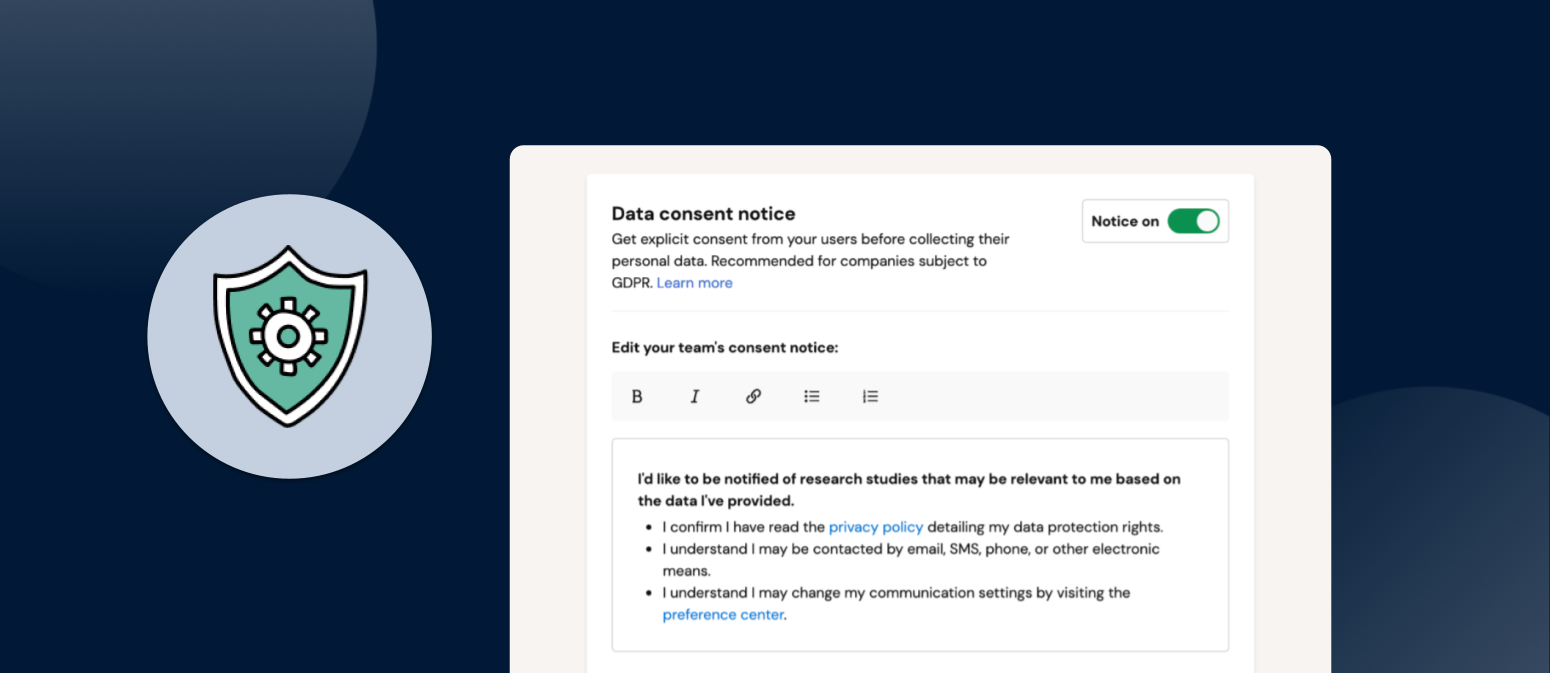Click the green shield security illustration

[x=289, y=335]
